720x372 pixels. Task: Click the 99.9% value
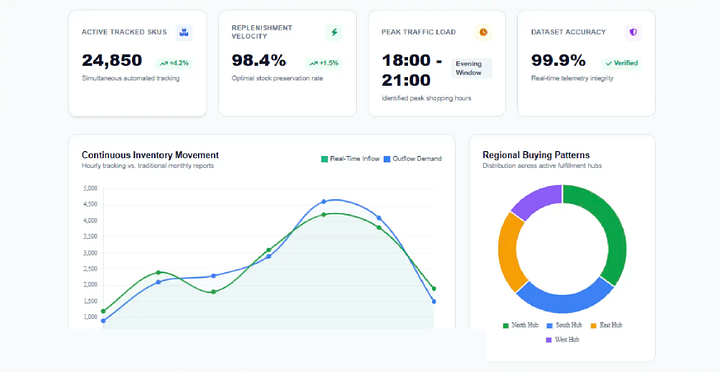(558, 61)
